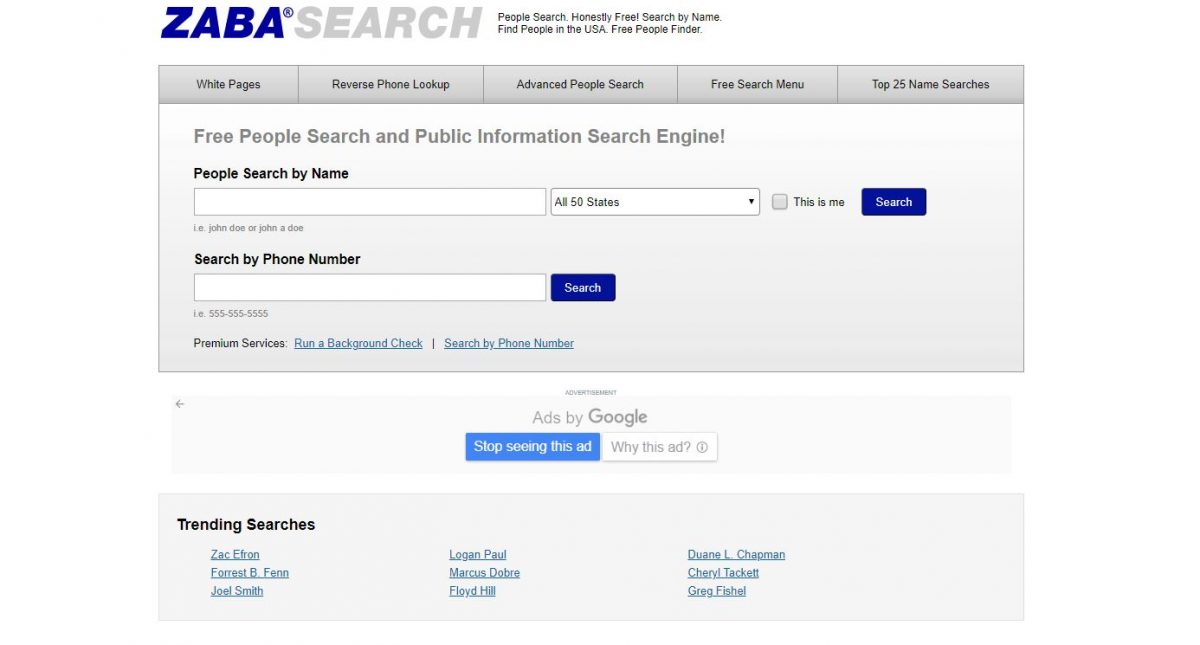The height and width of the screenshot is (645, 1200).
Task: Go to Reverse Phone Lookup tab
Action: [x=391, y=84]
